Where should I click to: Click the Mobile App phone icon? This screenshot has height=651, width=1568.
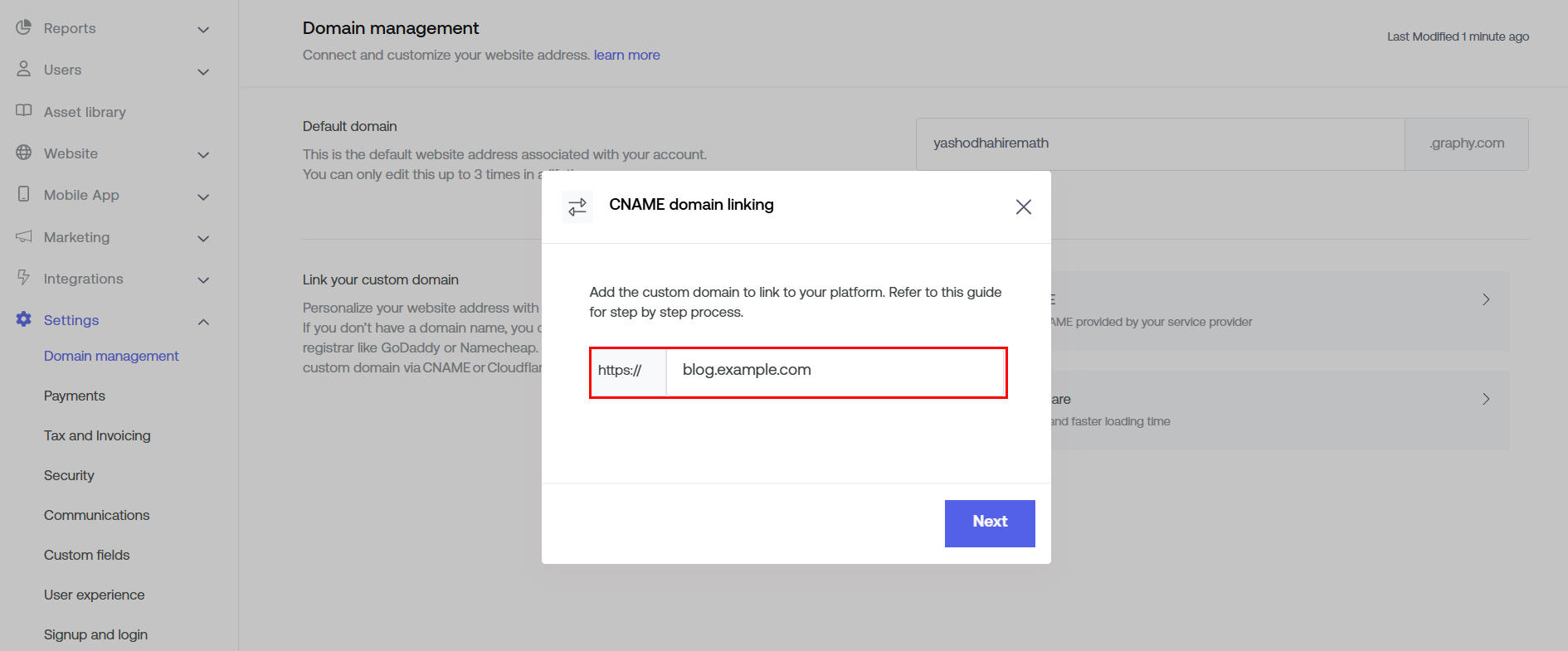coord(23,194)
